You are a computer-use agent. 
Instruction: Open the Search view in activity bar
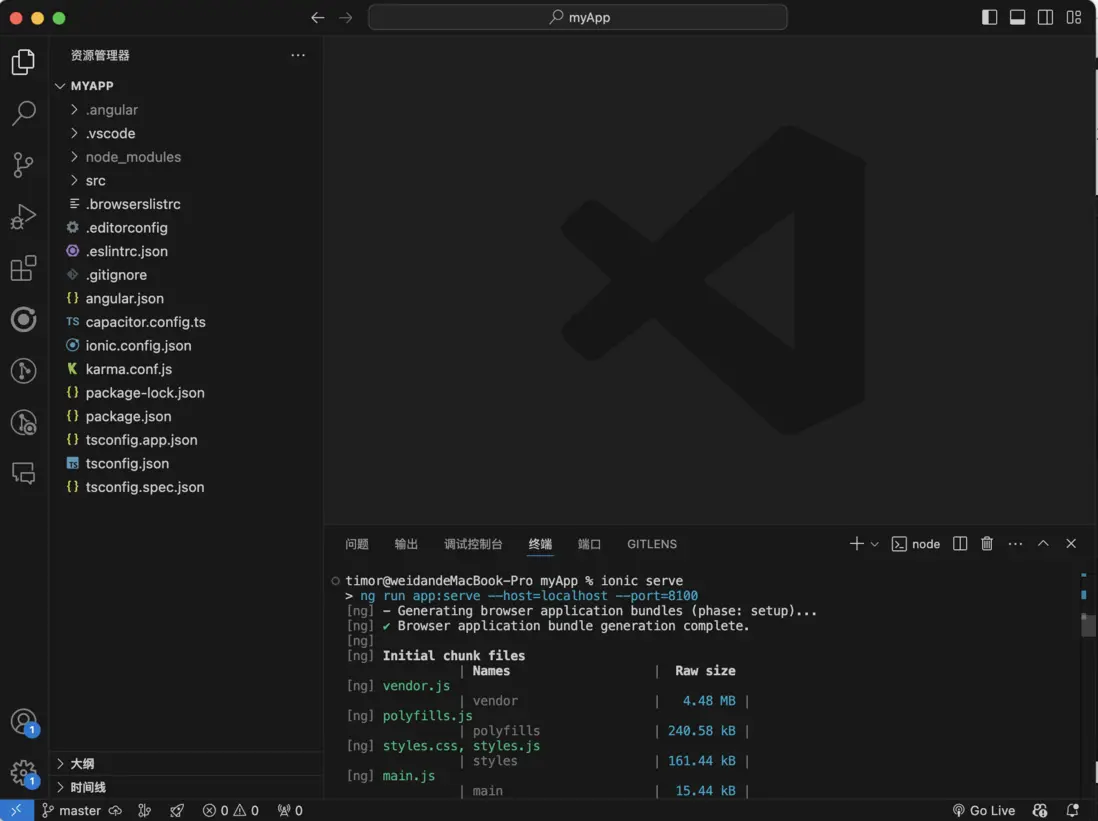(x=23, y=113)
